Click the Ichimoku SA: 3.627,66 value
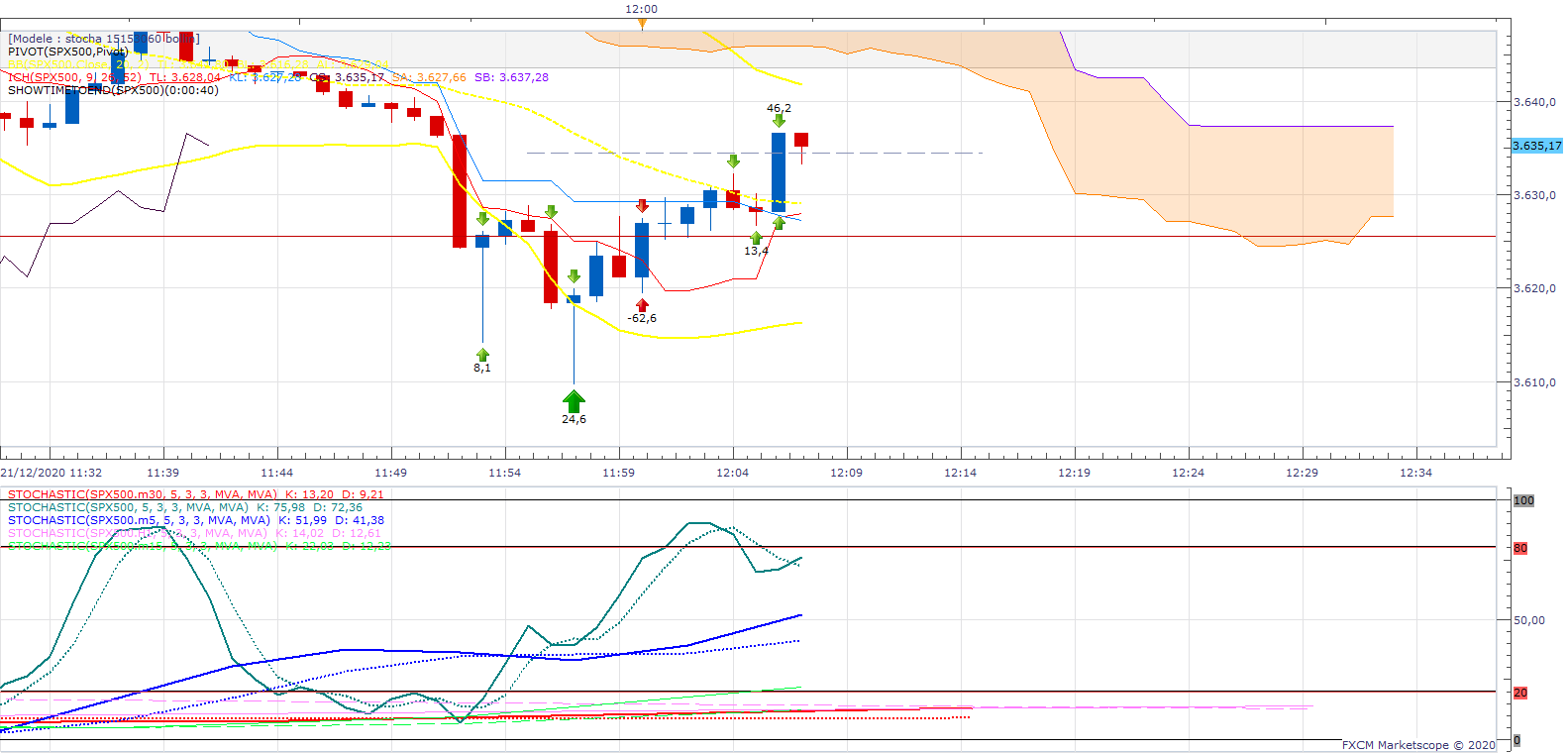Screen dimensions: 1568x753 (429, 77)
